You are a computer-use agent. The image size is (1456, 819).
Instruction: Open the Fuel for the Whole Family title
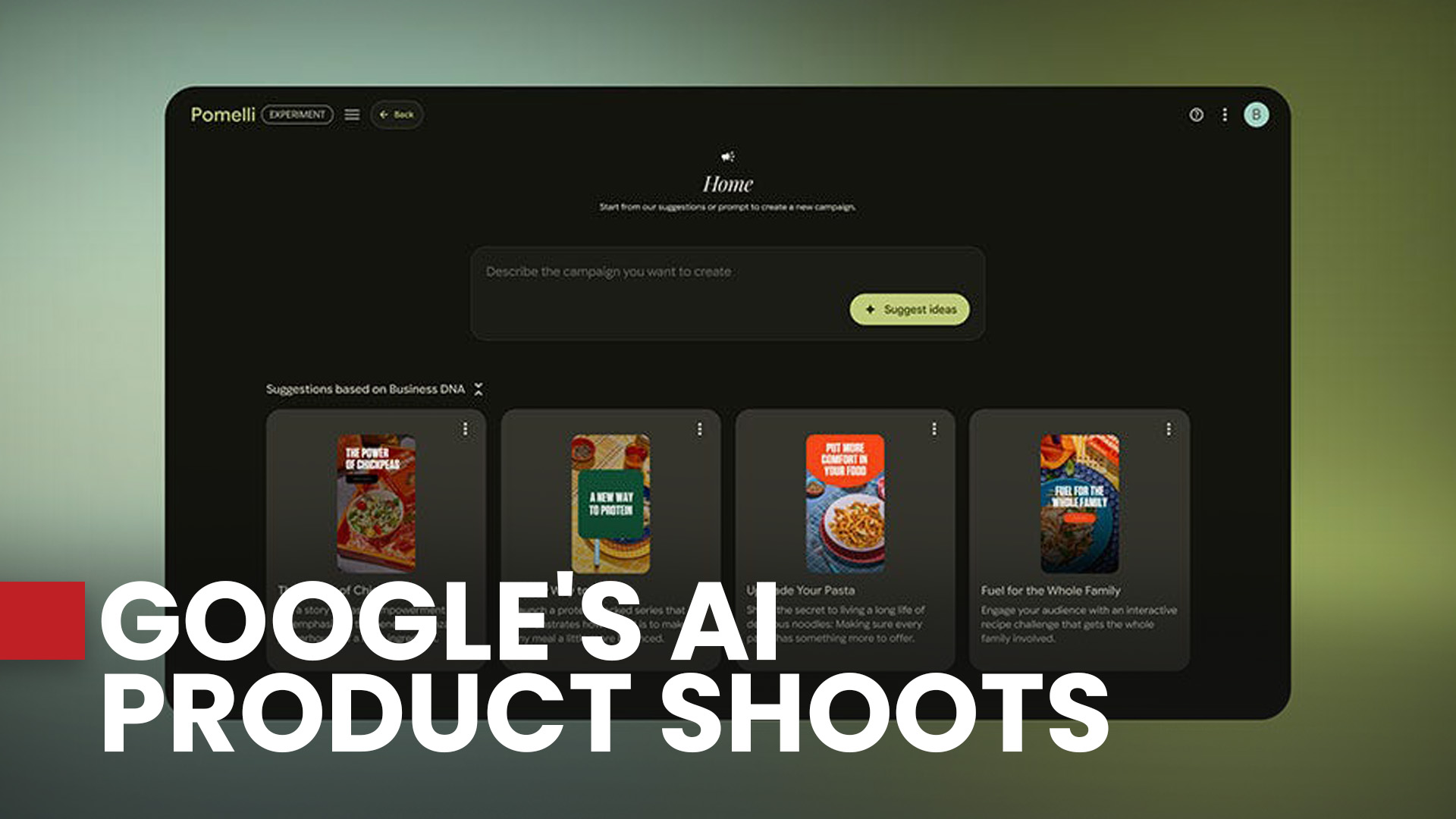(1050, 590)
